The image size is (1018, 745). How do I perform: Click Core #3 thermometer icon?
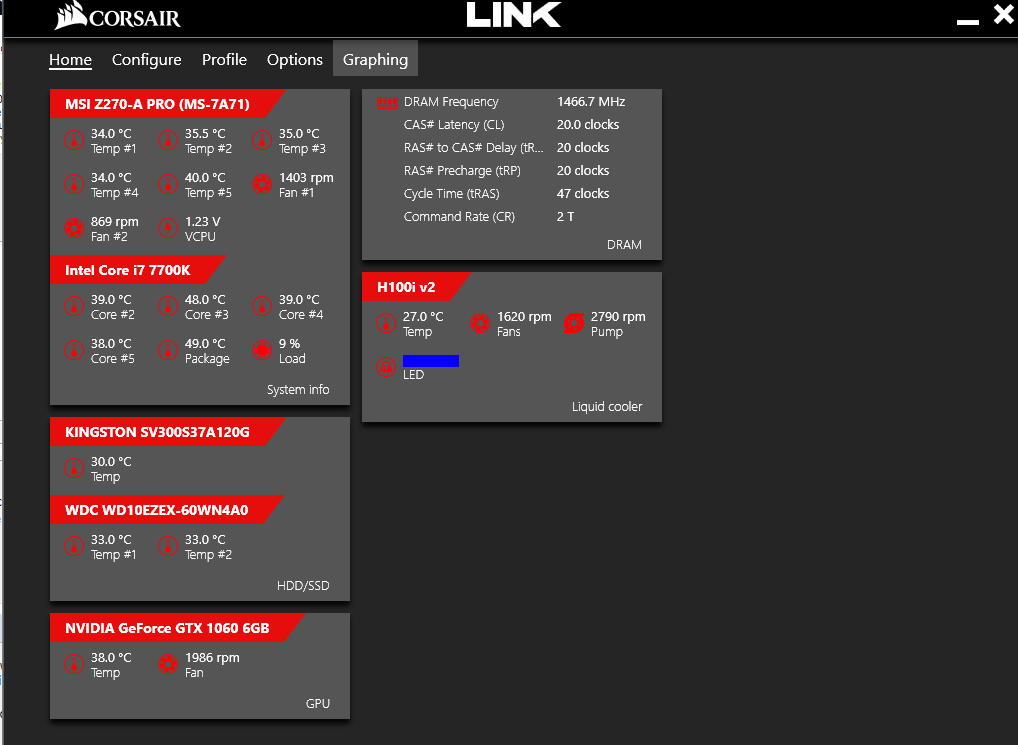[x=168, y=306]
